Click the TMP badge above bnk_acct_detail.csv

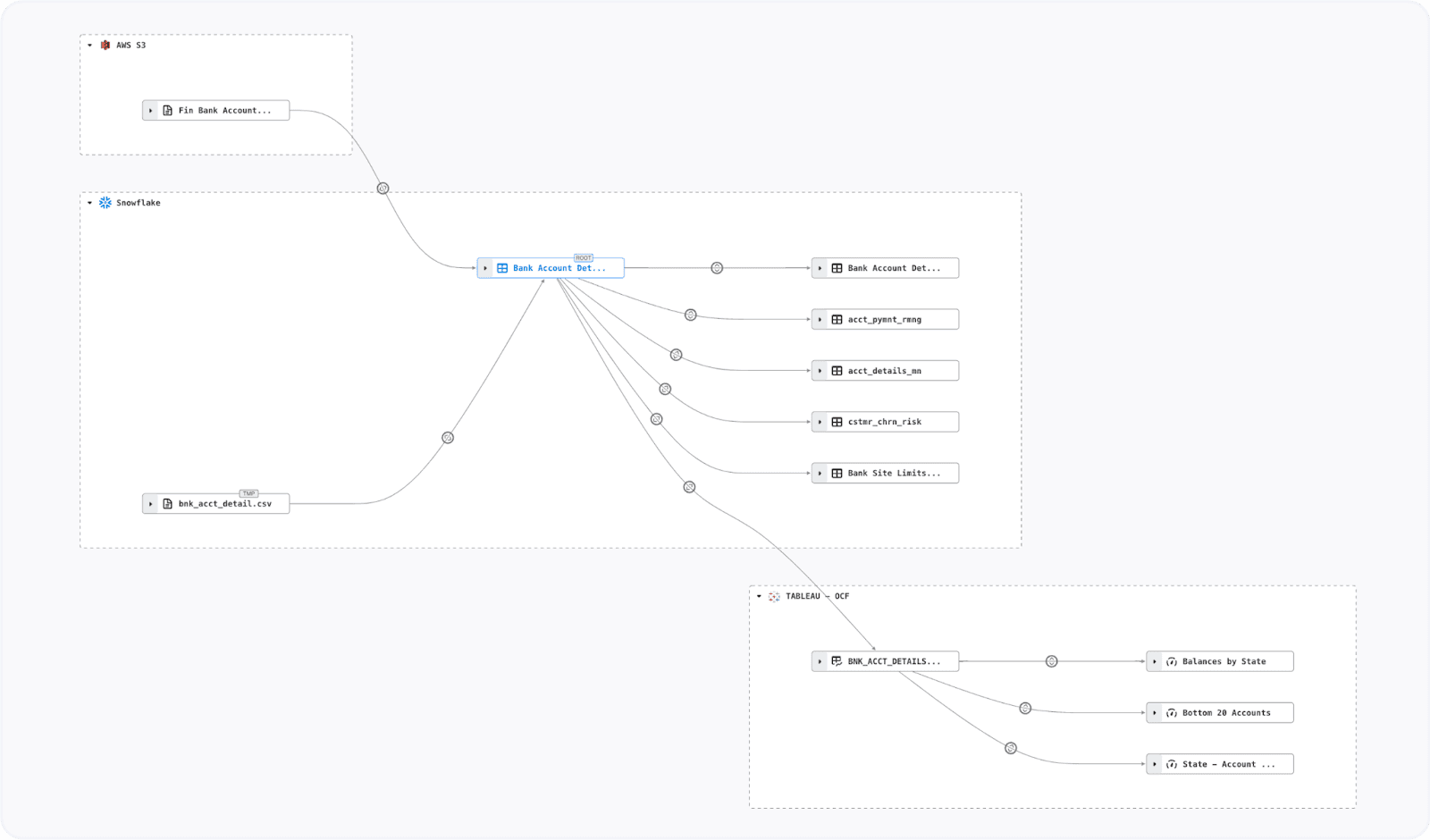pyautogui.click(x=248, y=493)
